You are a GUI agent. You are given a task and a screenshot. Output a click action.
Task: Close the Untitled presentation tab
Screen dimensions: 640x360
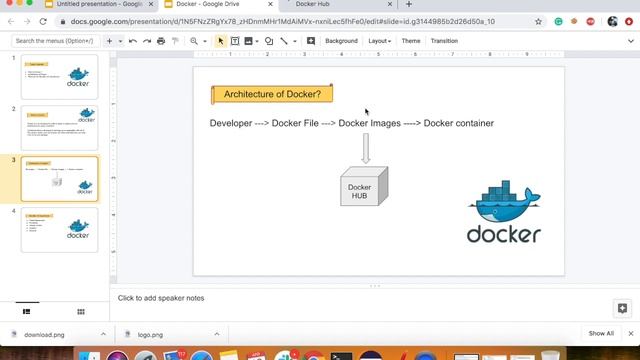151,4
